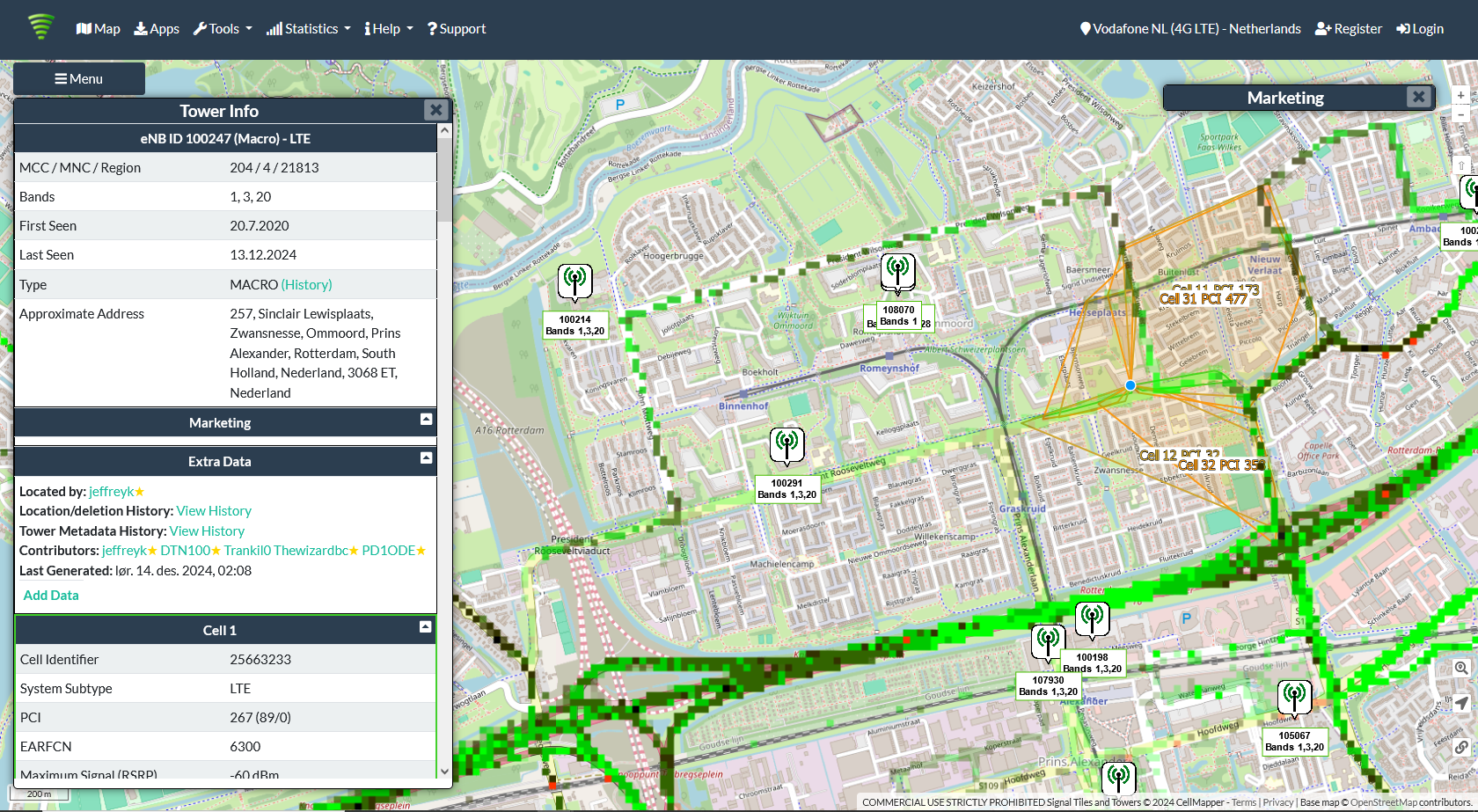Open the MACRO type History link
The image size is (1478, 812).
point(306,285)
